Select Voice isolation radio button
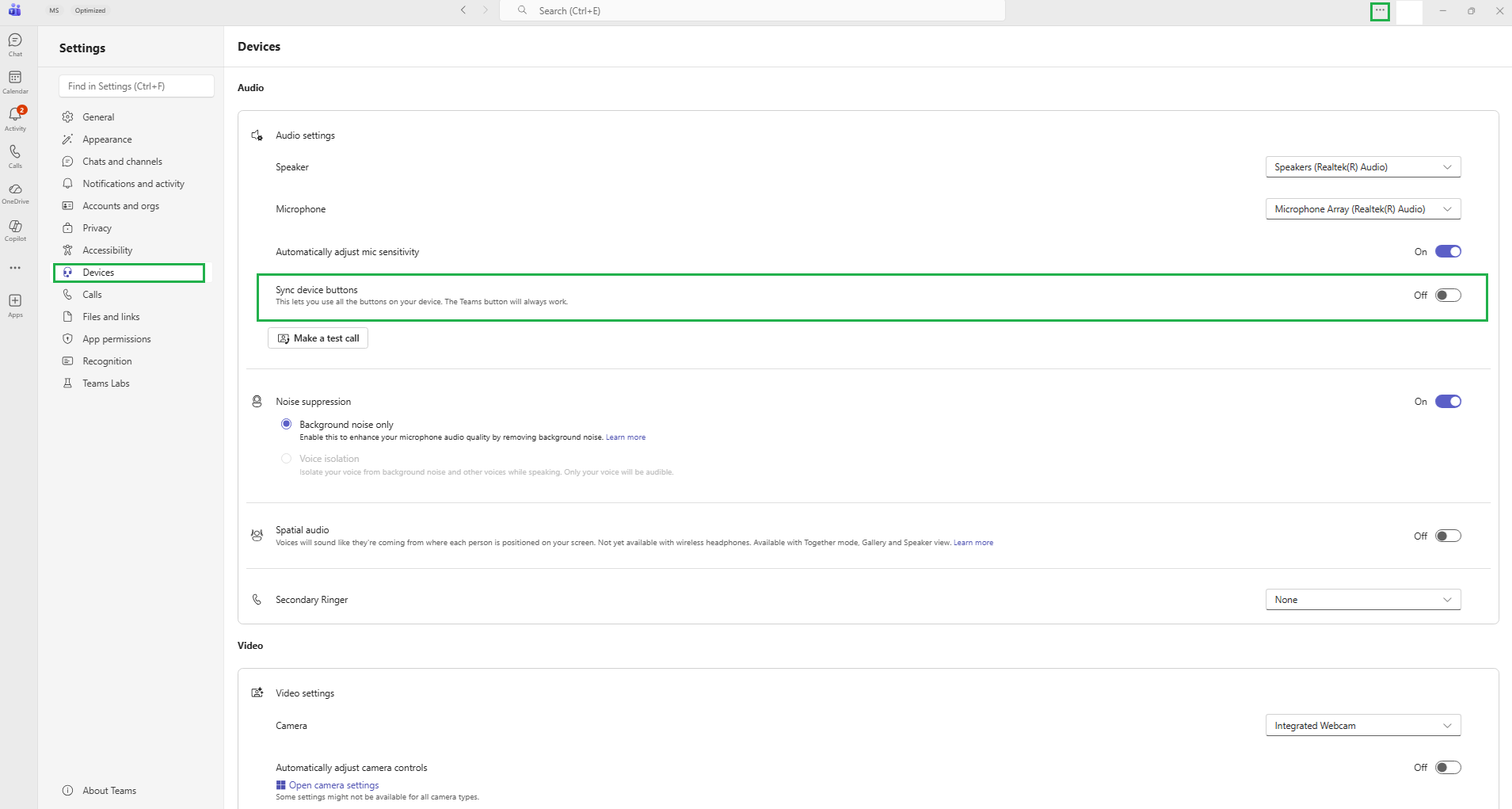This screenshot has width=1512, height=809. [x=287, y=459]
